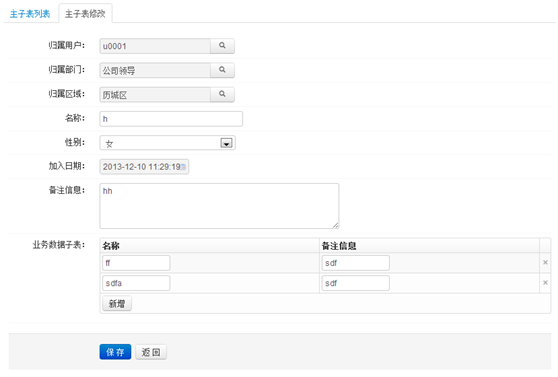
Task: Click the 返回 button
Action: click(x=151, y=352)
